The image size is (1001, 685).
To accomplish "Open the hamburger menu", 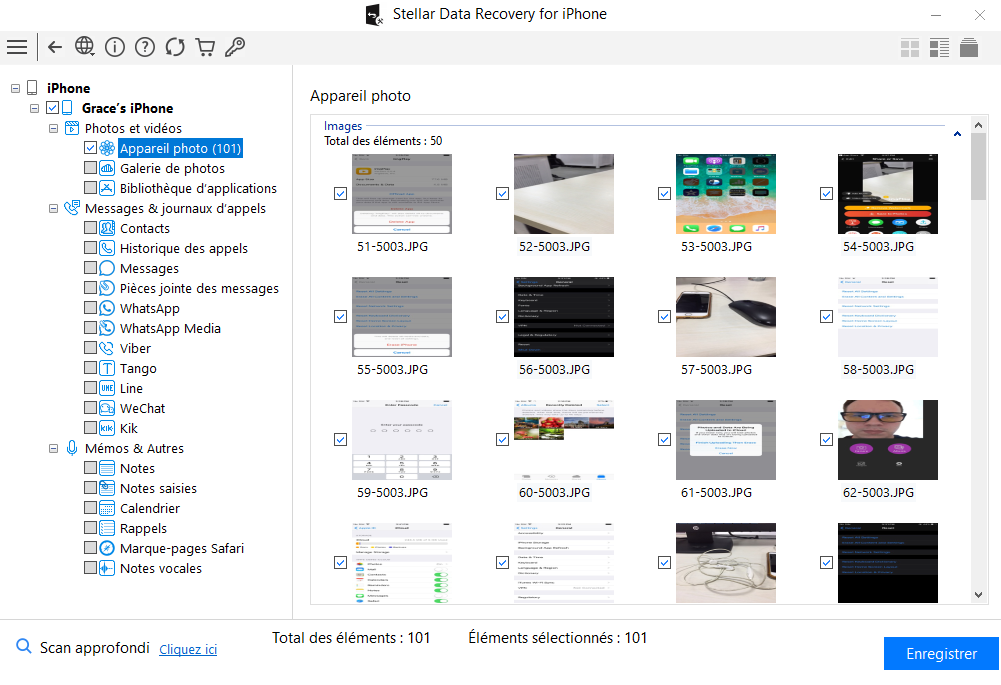I will point(17,47).
